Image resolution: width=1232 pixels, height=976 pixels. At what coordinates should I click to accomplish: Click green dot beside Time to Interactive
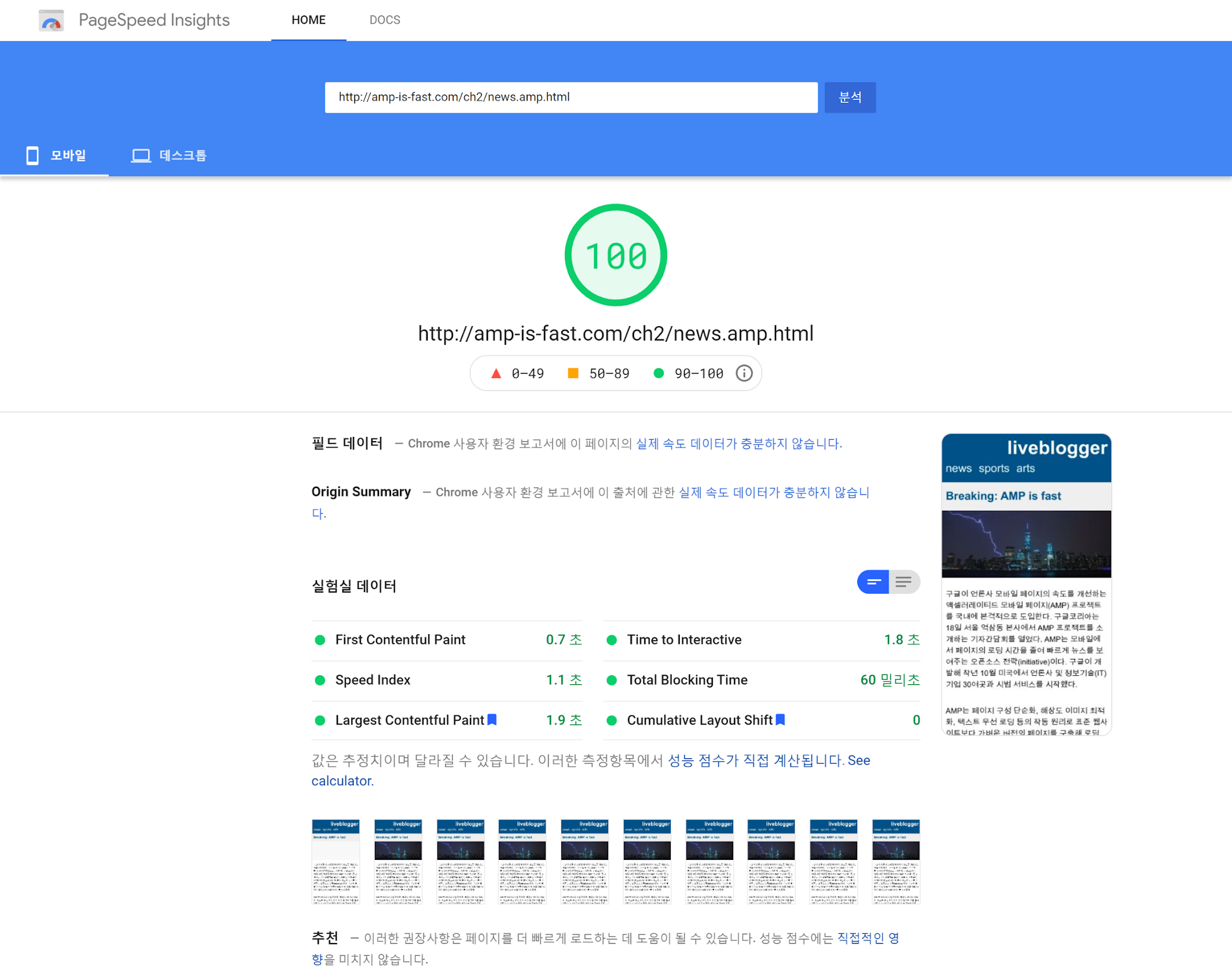(612, 640)
